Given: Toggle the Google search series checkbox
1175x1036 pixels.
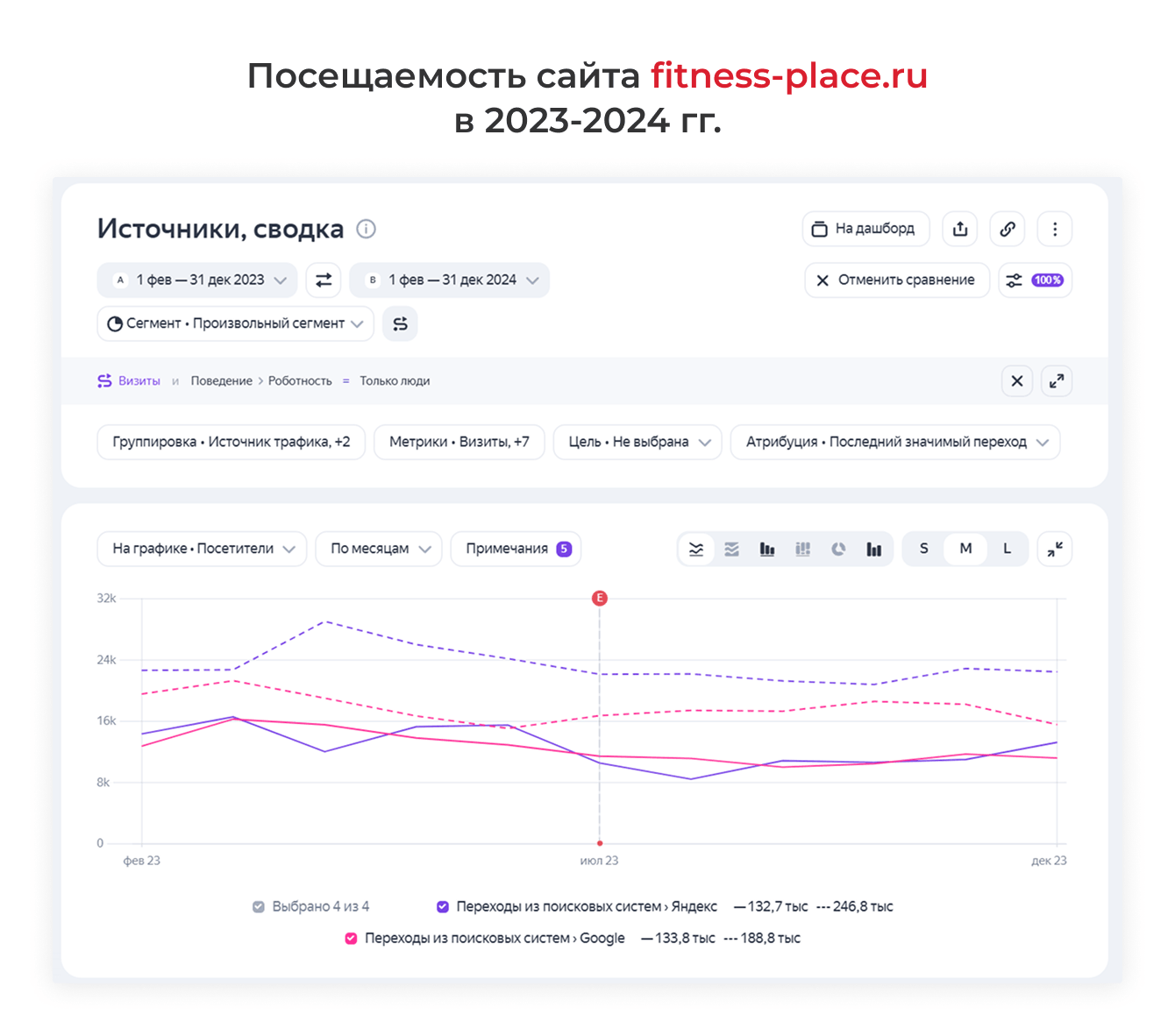Looking at the screenshot, I should (351, 938).
